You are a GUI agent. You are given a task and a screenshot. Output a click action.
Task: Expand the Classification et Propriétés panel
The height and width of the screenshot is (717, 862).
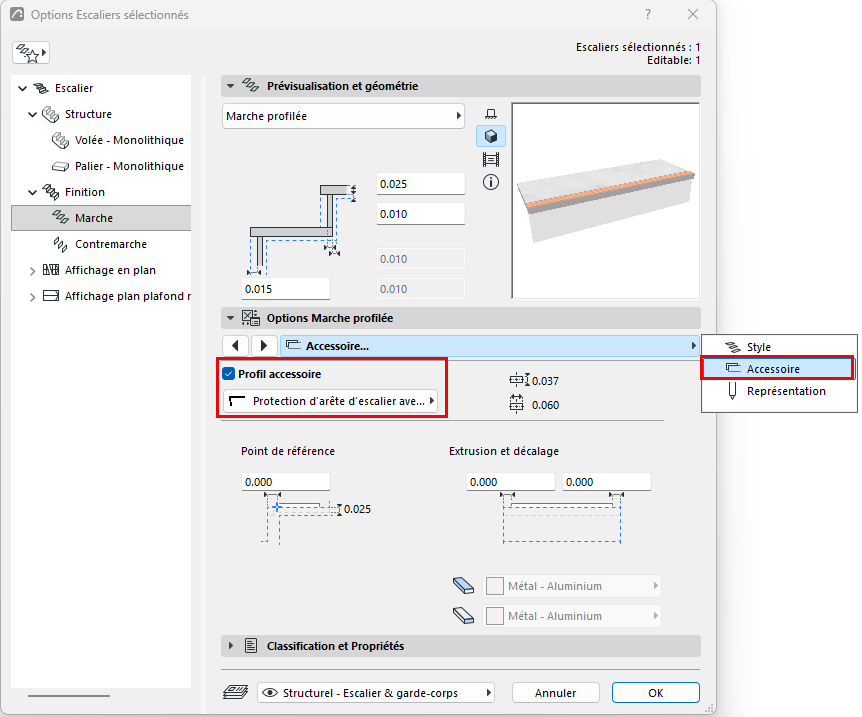click(231, 646)
